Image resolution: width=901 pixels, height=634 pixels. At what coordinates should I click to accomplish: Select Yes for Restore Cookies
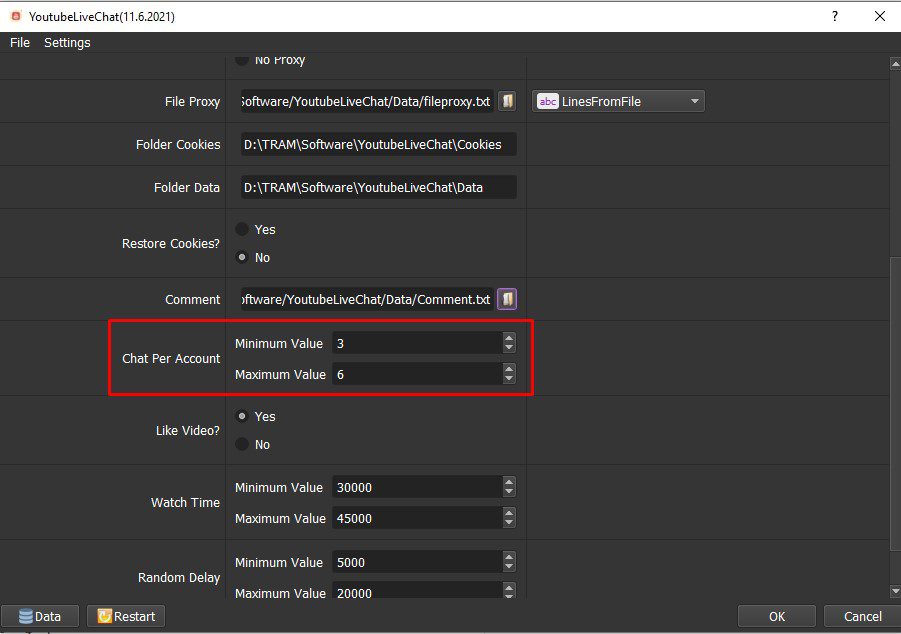[242, 229]
